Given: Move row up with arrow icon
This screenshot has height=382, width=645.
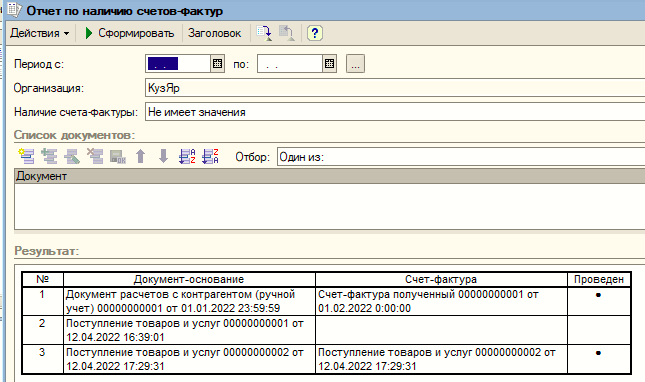Looking at the screenshot, I should click(141, 156).
